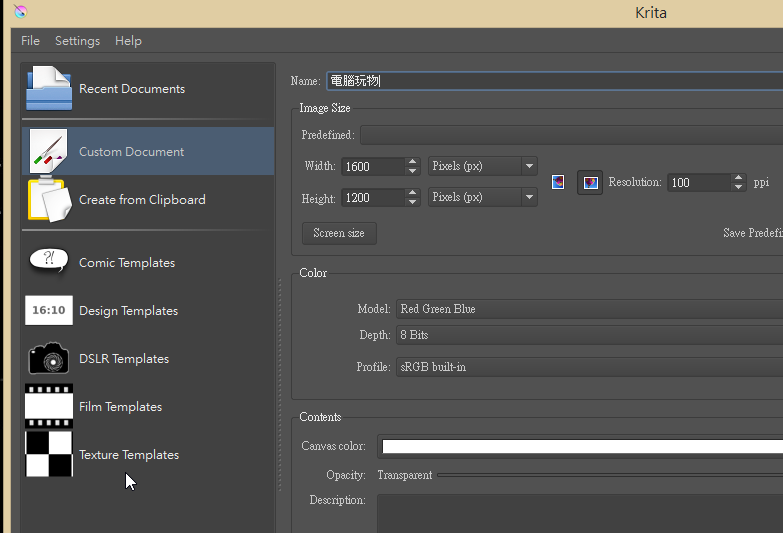Image resolution: width=783 pixels, height=533 pixels.
Task: Increase Height with up arrow
Action: [412, 193]
